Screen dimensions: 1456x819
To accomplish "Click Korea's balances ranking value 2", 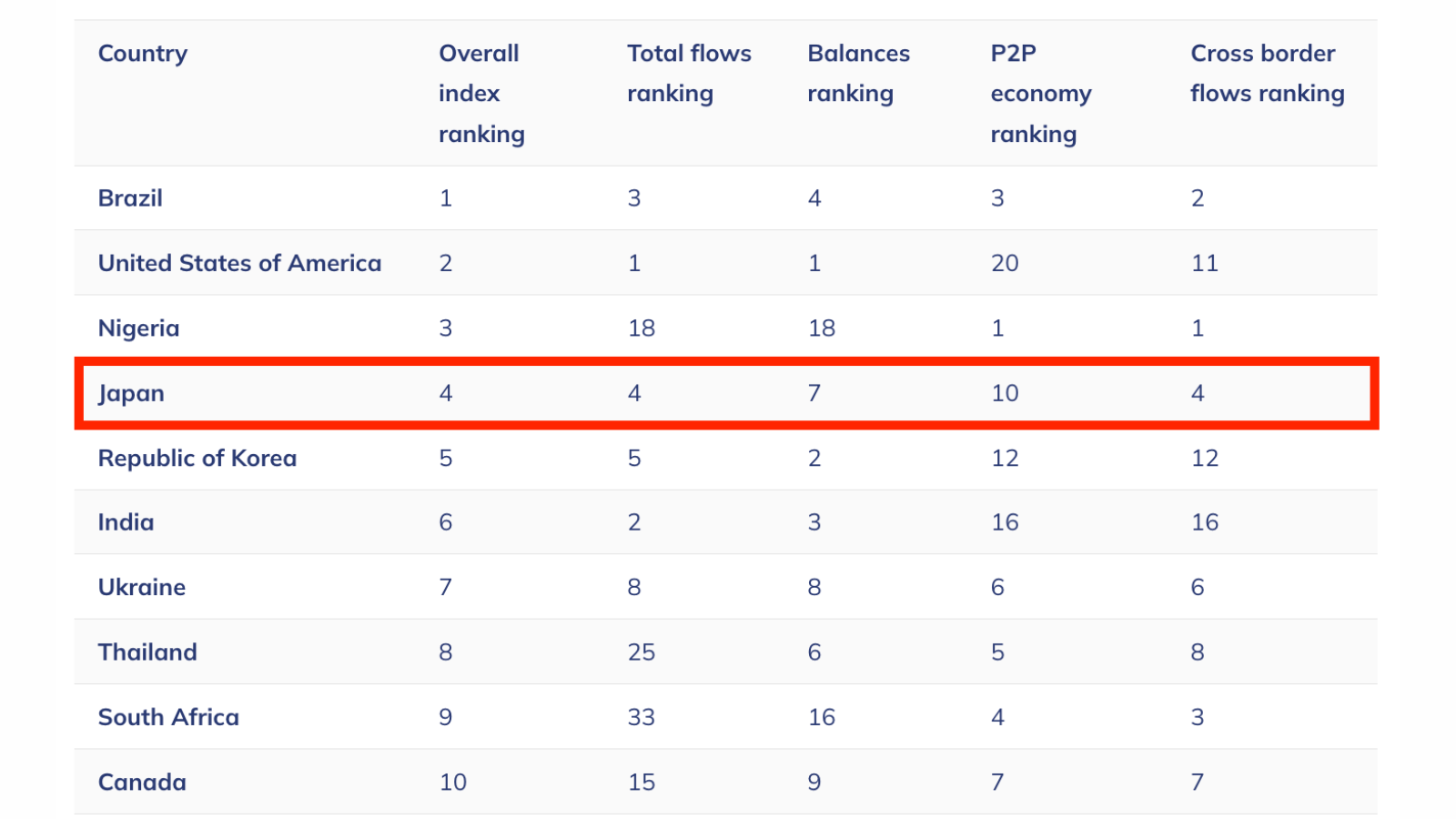I will pyautogui.click(x=814, y=458).
